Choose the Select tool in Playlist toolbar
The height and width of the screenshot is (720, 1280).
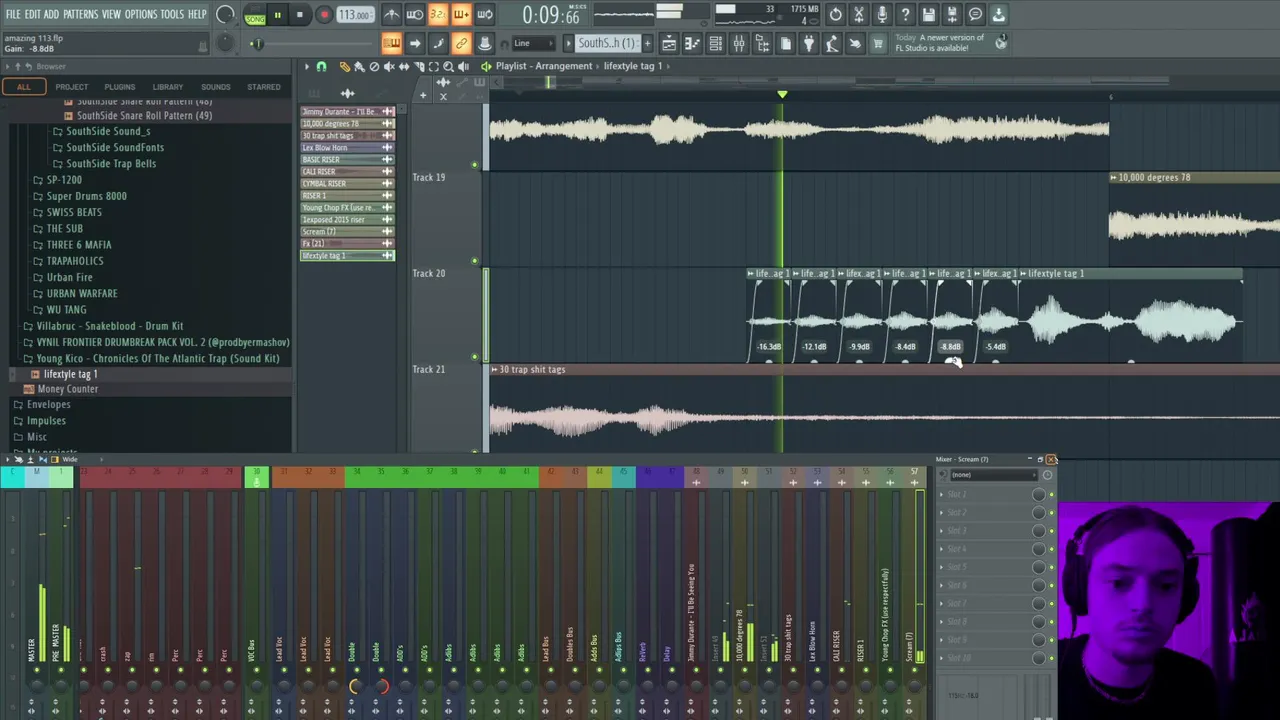434,66
